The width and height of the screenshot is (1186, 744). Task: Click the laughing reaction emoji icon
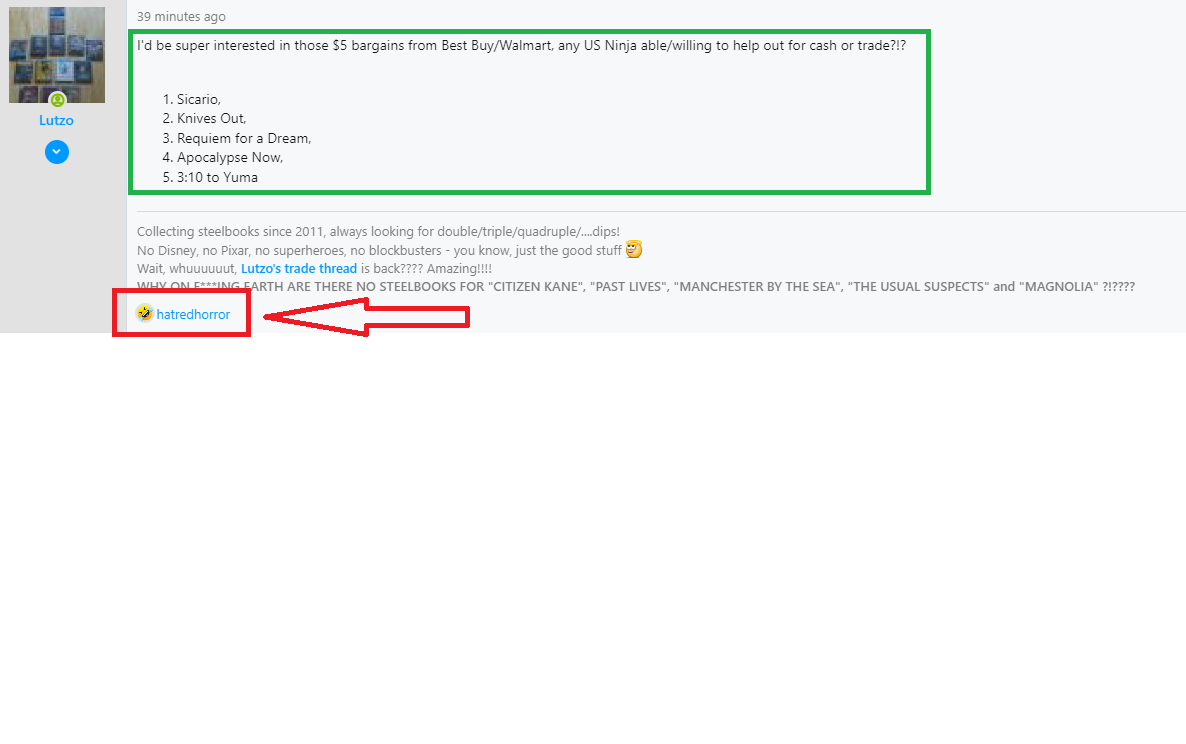[144, 313]
